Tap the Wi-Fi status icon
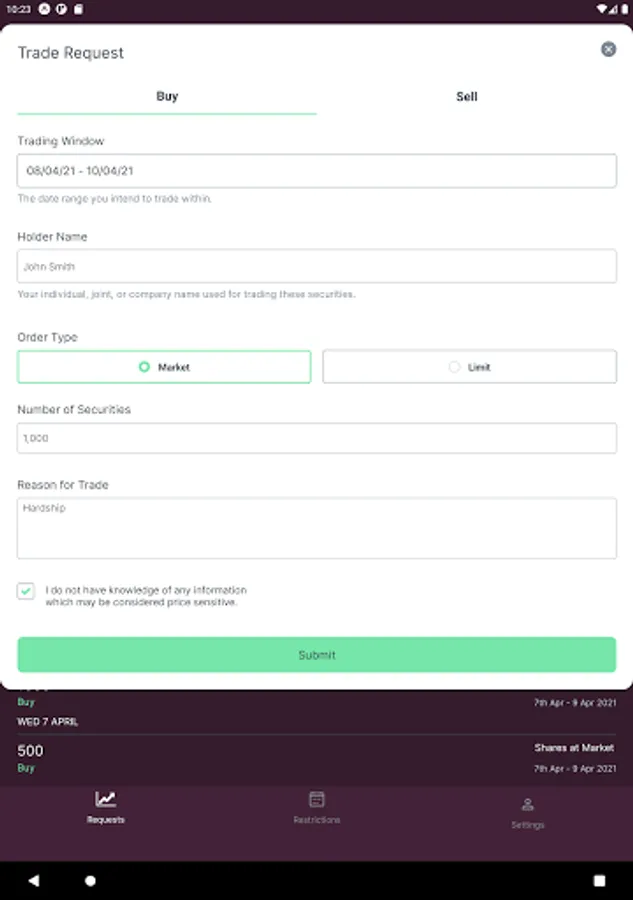The height and width of the screenshot is (900, 633). coord(602,8)
